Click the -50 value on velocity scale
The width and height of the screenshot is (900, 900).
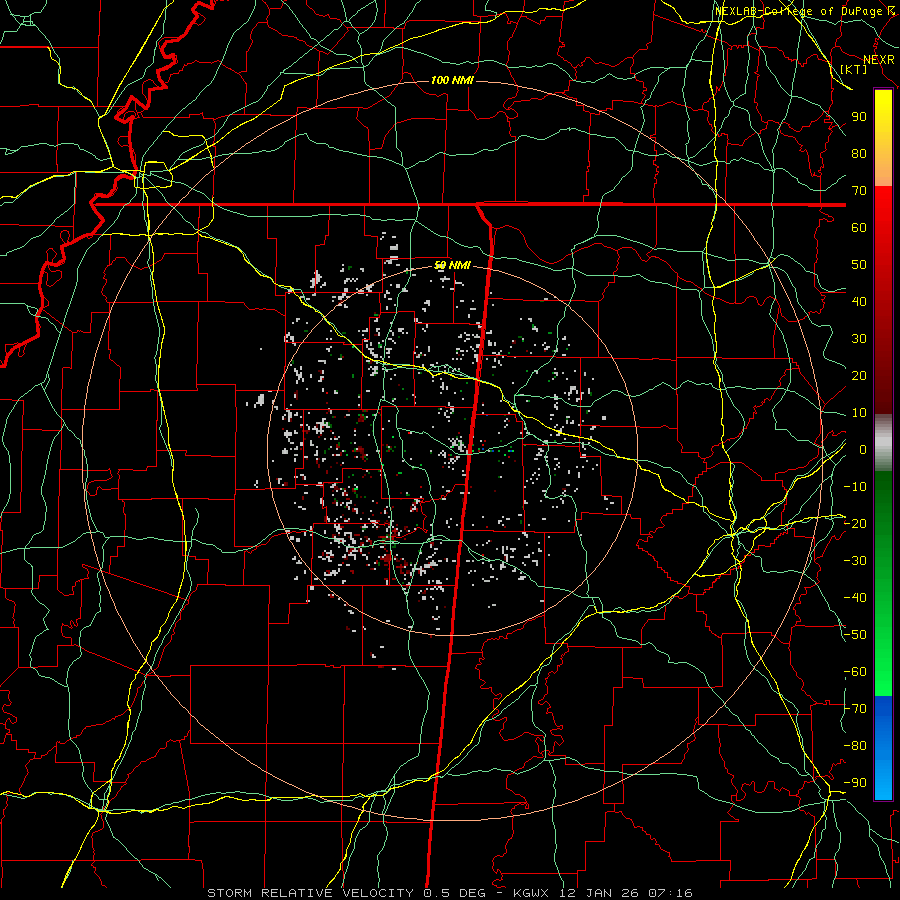pos(855,635)
